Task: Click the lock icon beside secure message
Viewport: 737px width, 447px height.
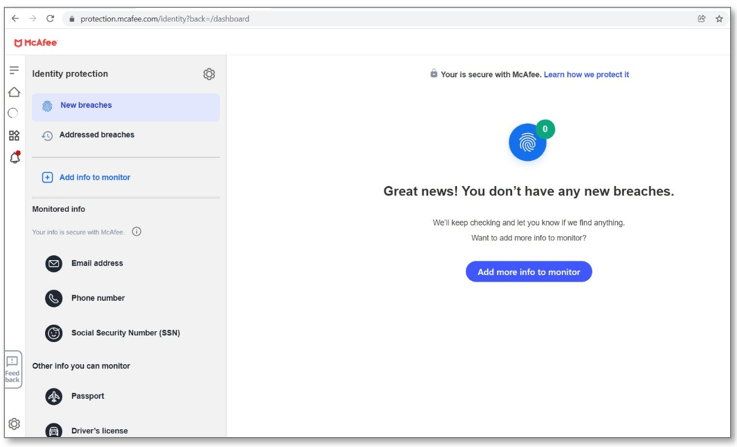Action: pos(433,73)
